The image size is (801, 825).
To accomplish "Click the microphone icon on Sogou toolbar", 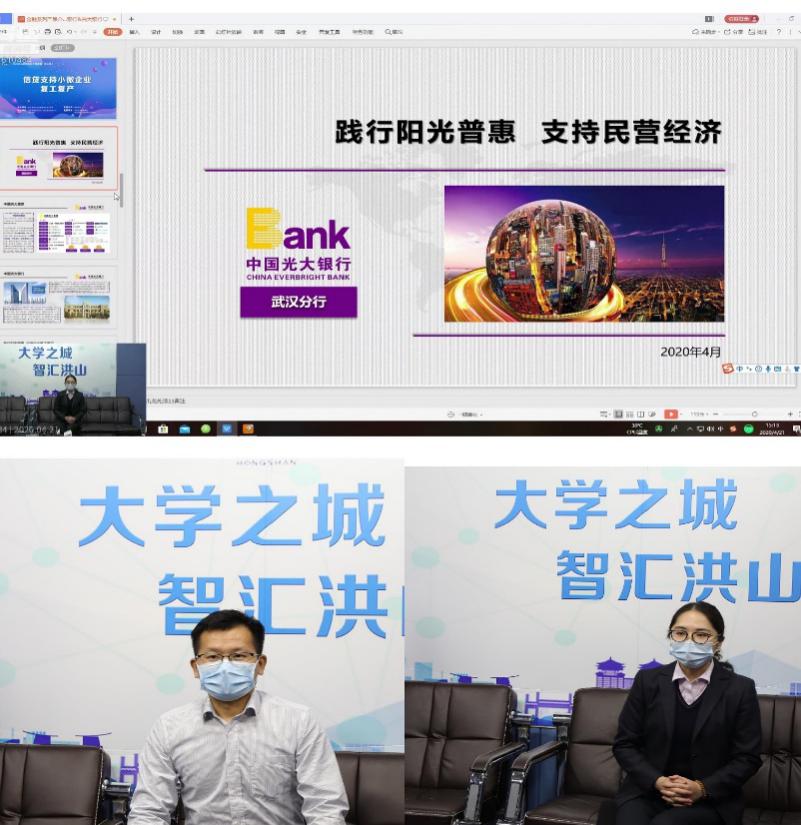I will tap(767, 368).
